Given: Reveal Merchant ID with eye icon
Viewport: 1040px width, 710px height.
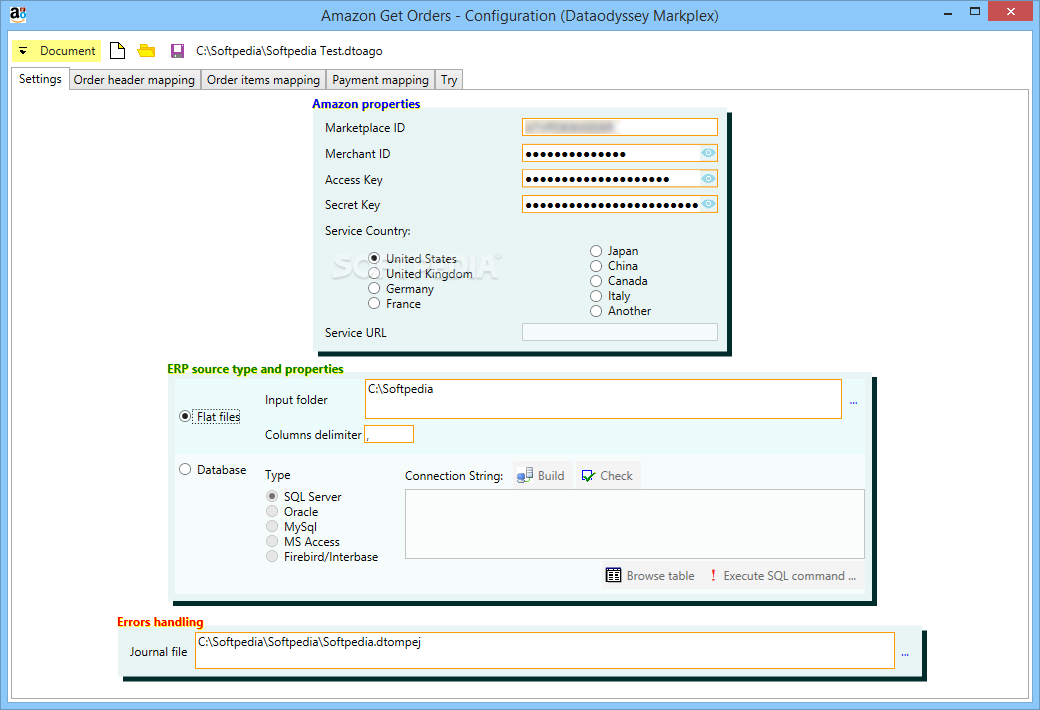Looking at the screenshot, I should (x=708, y=153).
